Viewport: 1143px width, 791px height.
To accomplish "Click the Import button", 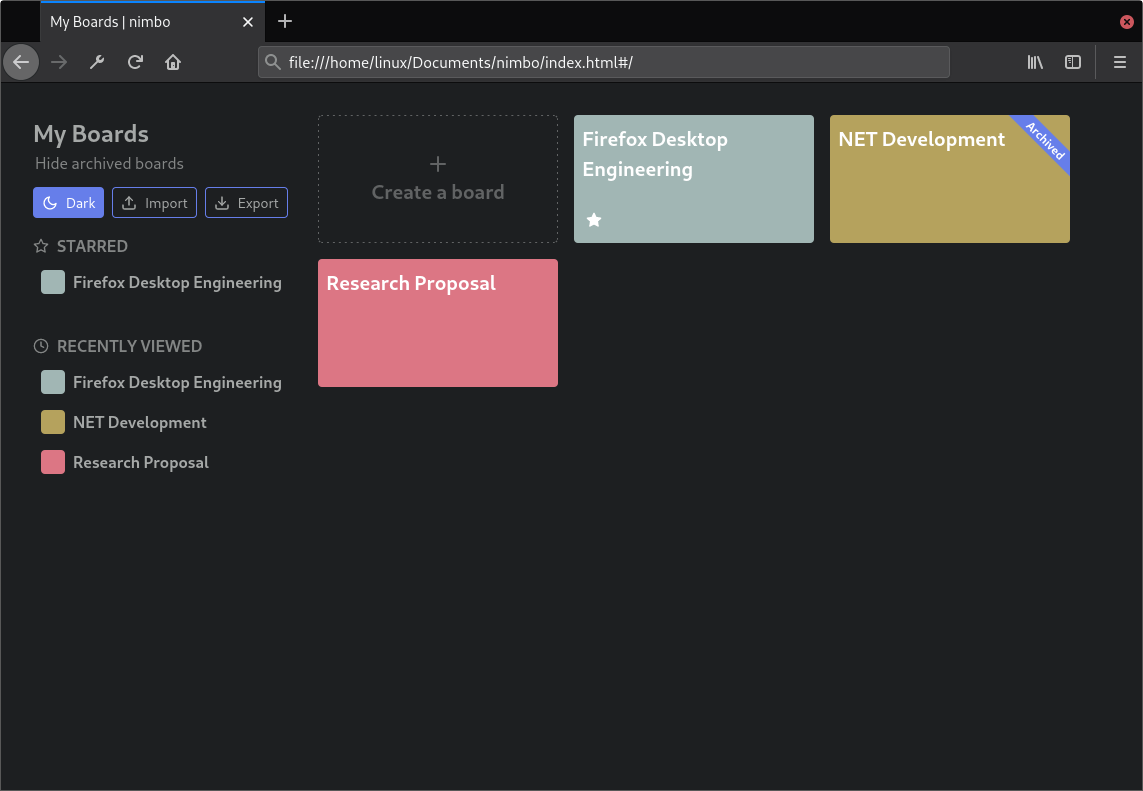I will (x=154, y=203).
